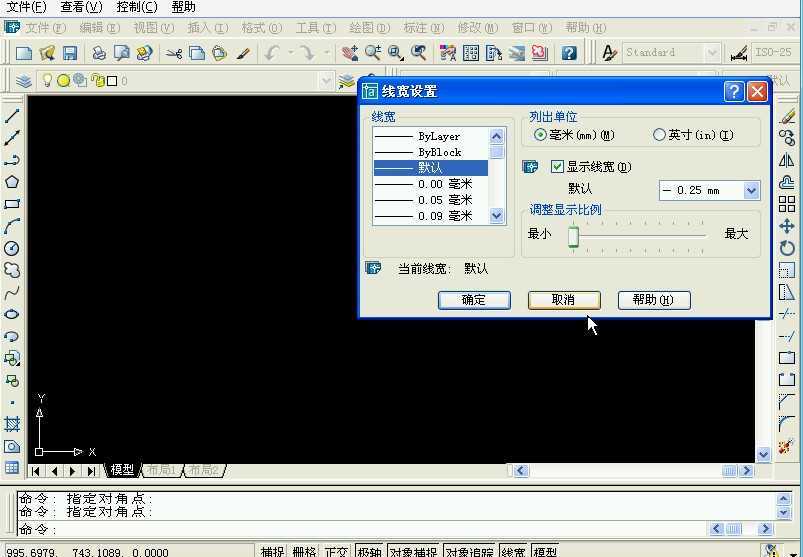Toggle 对象追踪 in status bar

pos(469,552)
